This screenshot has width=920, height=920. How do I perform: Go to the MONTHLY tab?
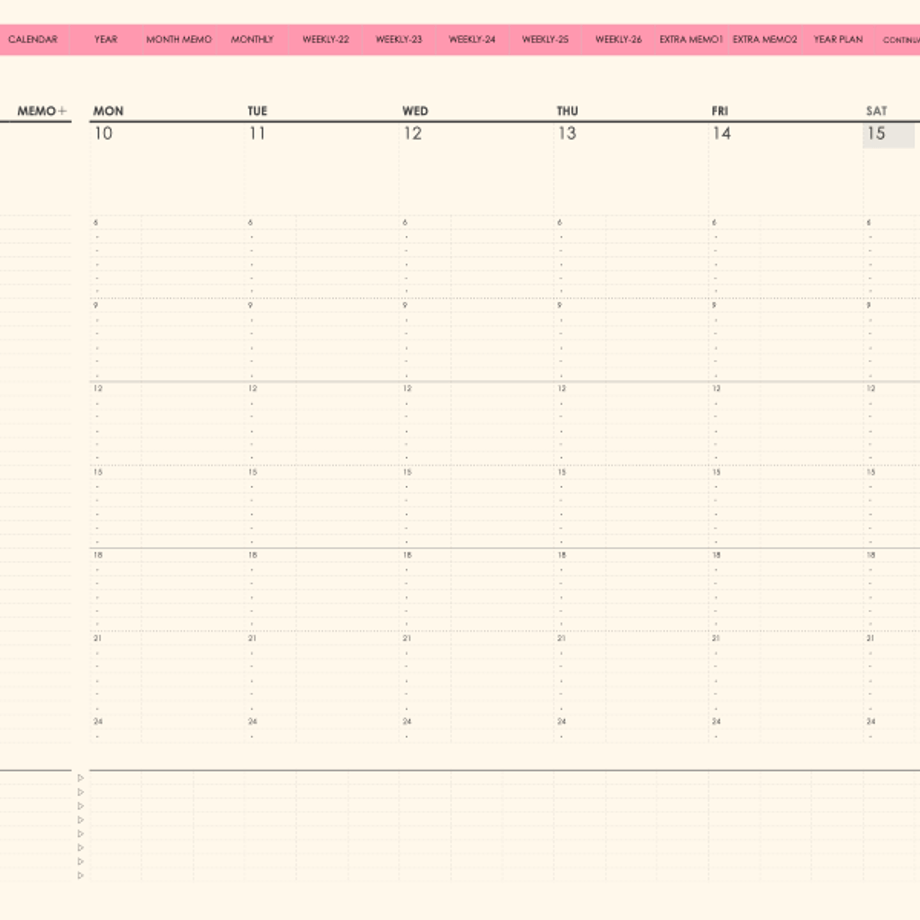[x=252, y=39]
